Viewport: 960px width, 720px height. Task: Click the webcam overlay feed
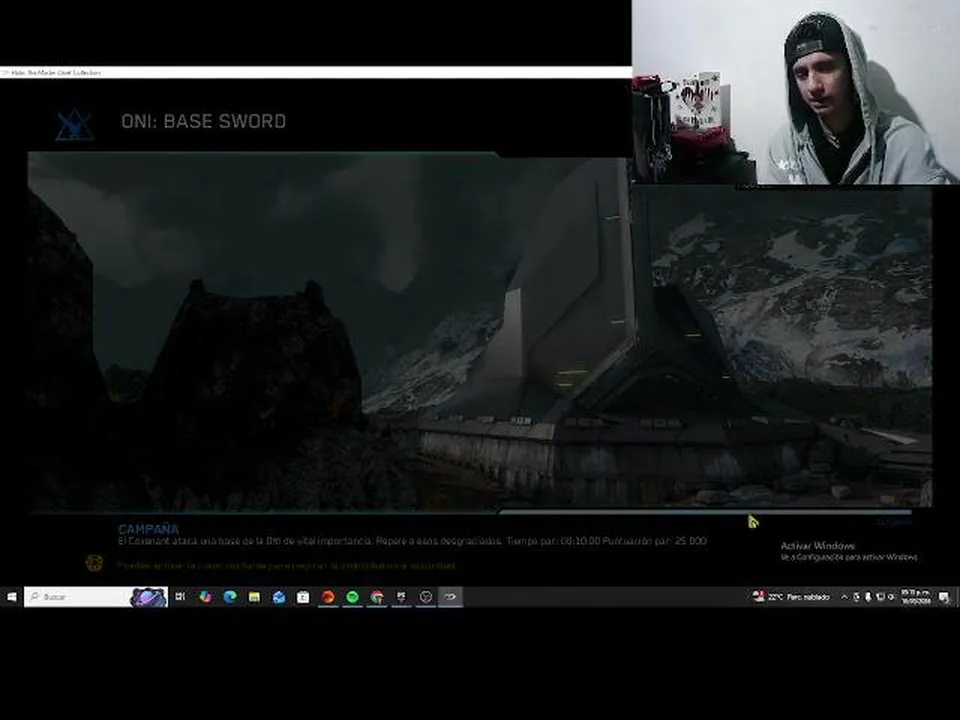click(796, 92)
